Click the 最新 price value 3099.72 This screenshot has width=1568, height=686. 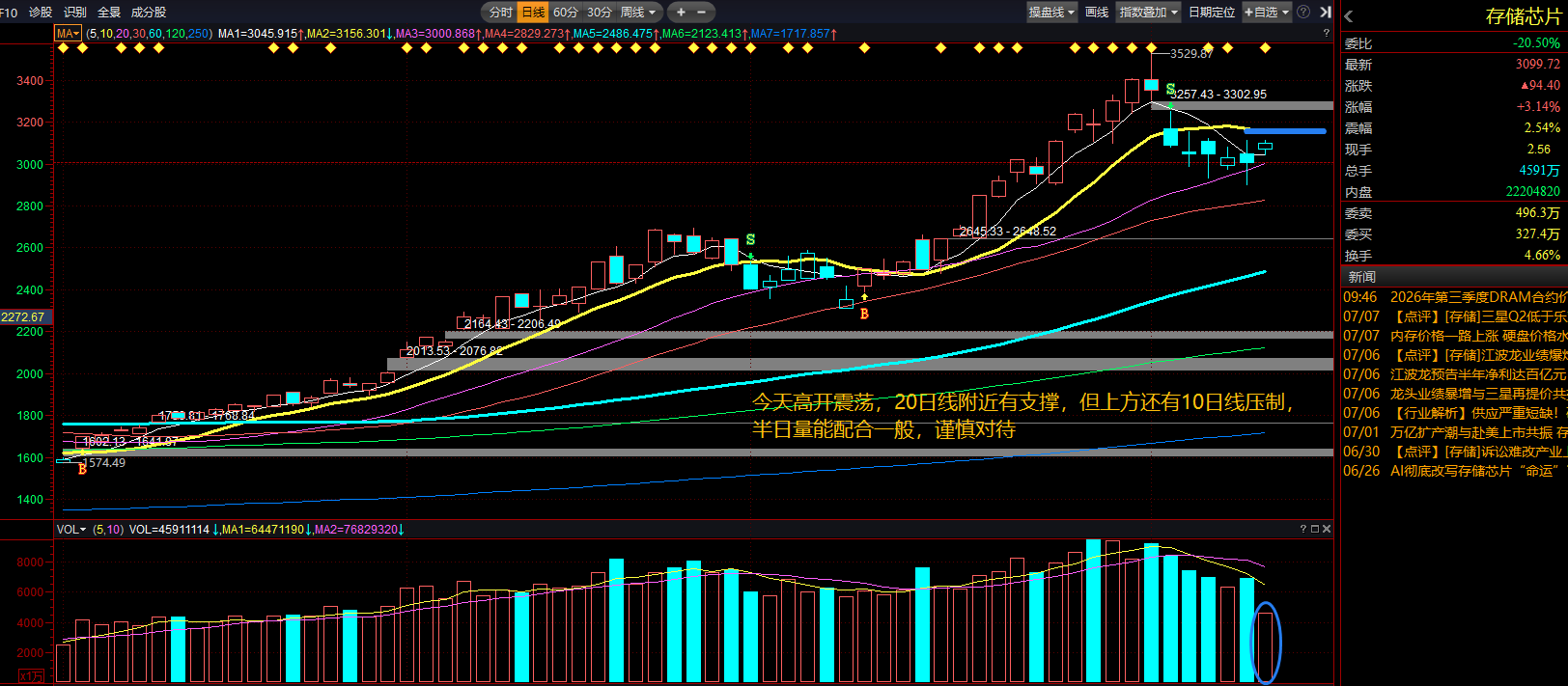click(1537, 65)
